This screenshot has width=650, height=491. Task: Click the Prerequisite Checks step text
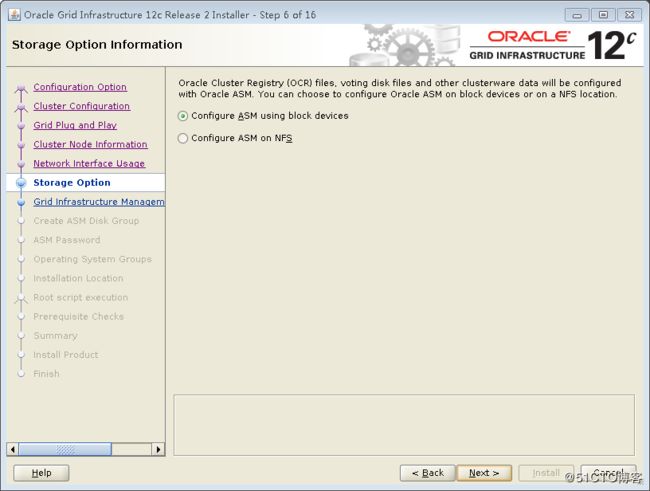79,316
